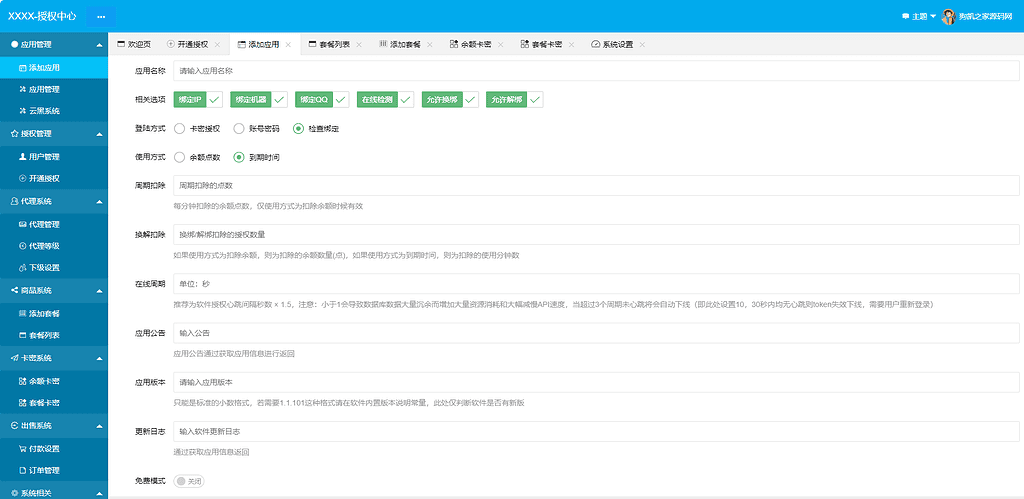Turn on the 免费模式 switch
1024x499 pixels.
click(189, 481)
